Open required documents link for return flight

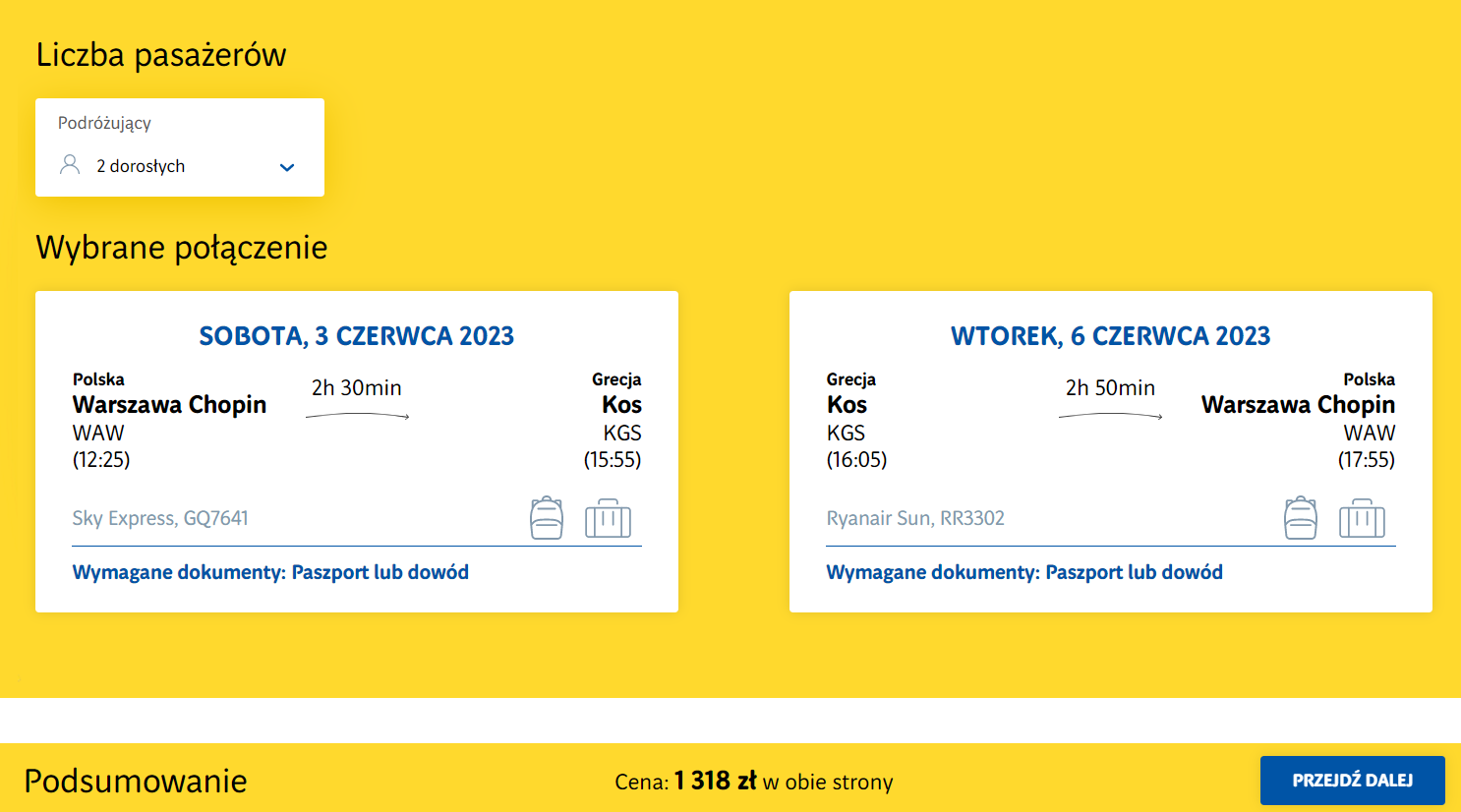pyautogui.click(x=1024, y=572)
